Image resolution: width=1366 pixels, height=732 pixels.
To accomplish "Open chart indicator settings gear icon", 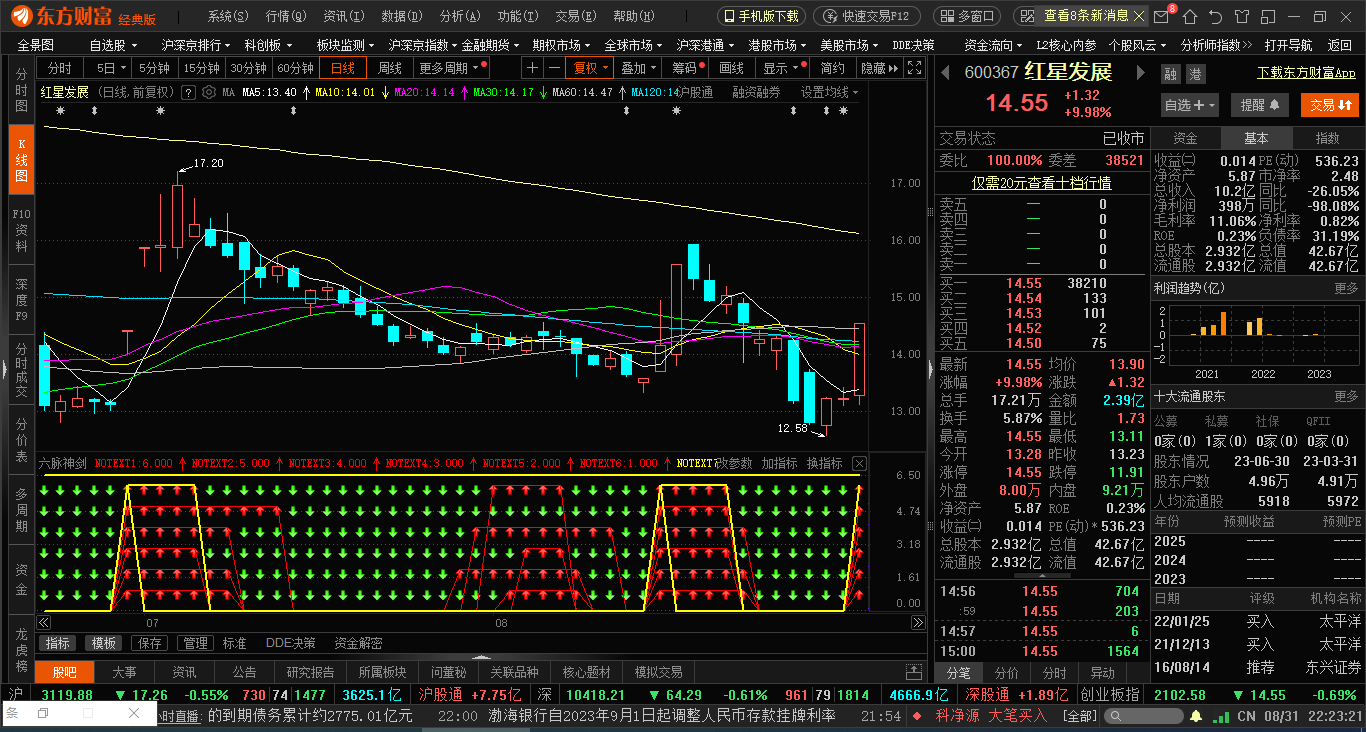I will 208,92.
